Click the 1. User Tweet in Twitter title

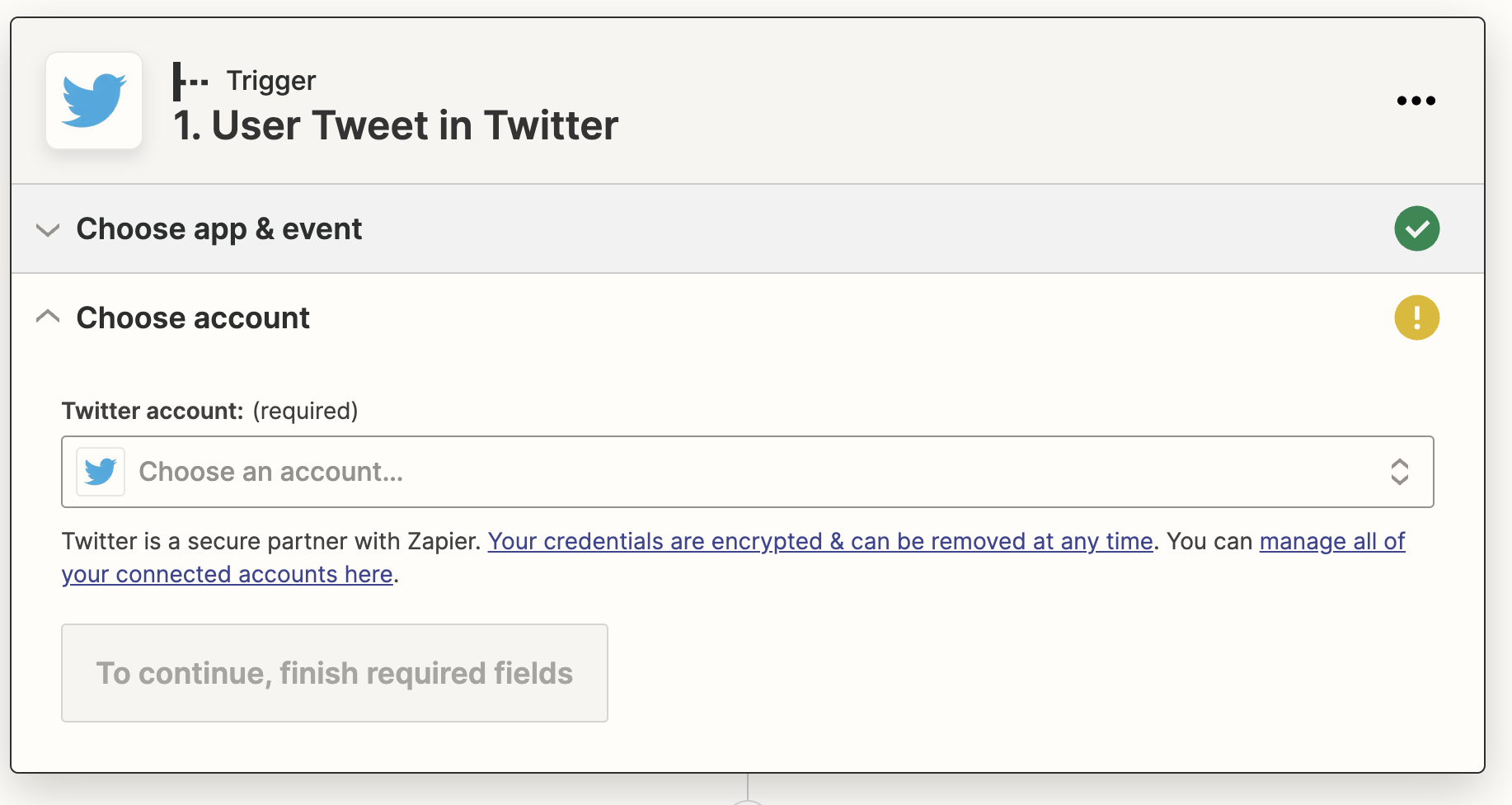[x=396, y=125]
